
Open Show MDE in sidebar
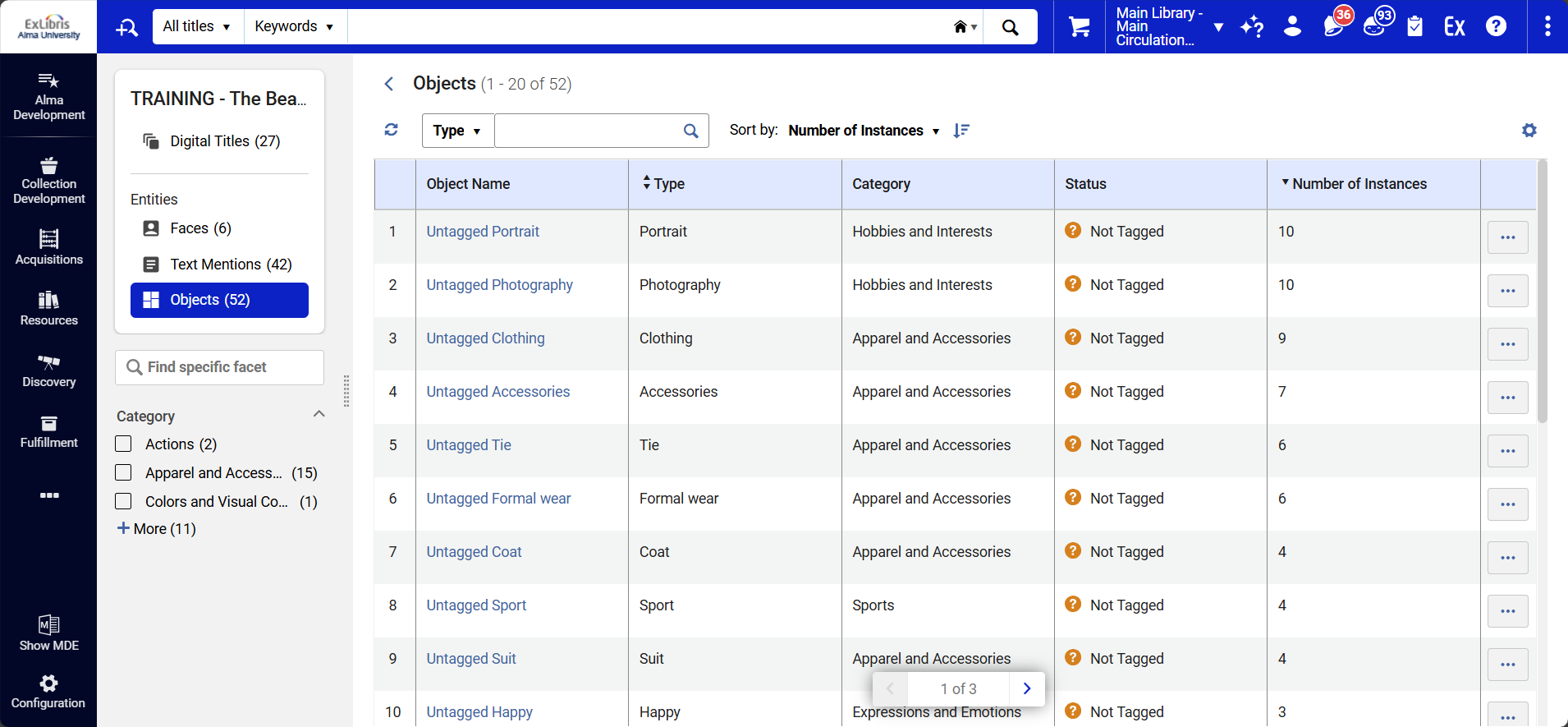coord(48,633)
